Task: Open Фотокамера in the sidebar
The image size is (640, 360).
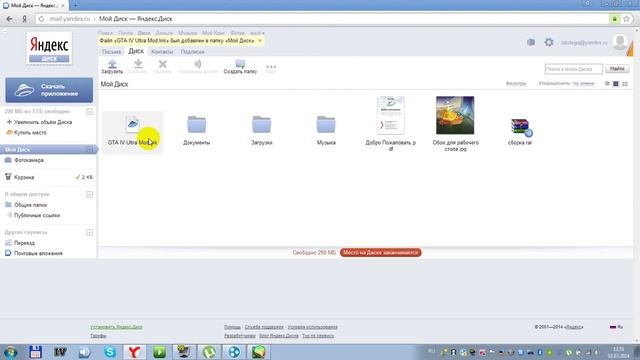Action: pos(29,160)
